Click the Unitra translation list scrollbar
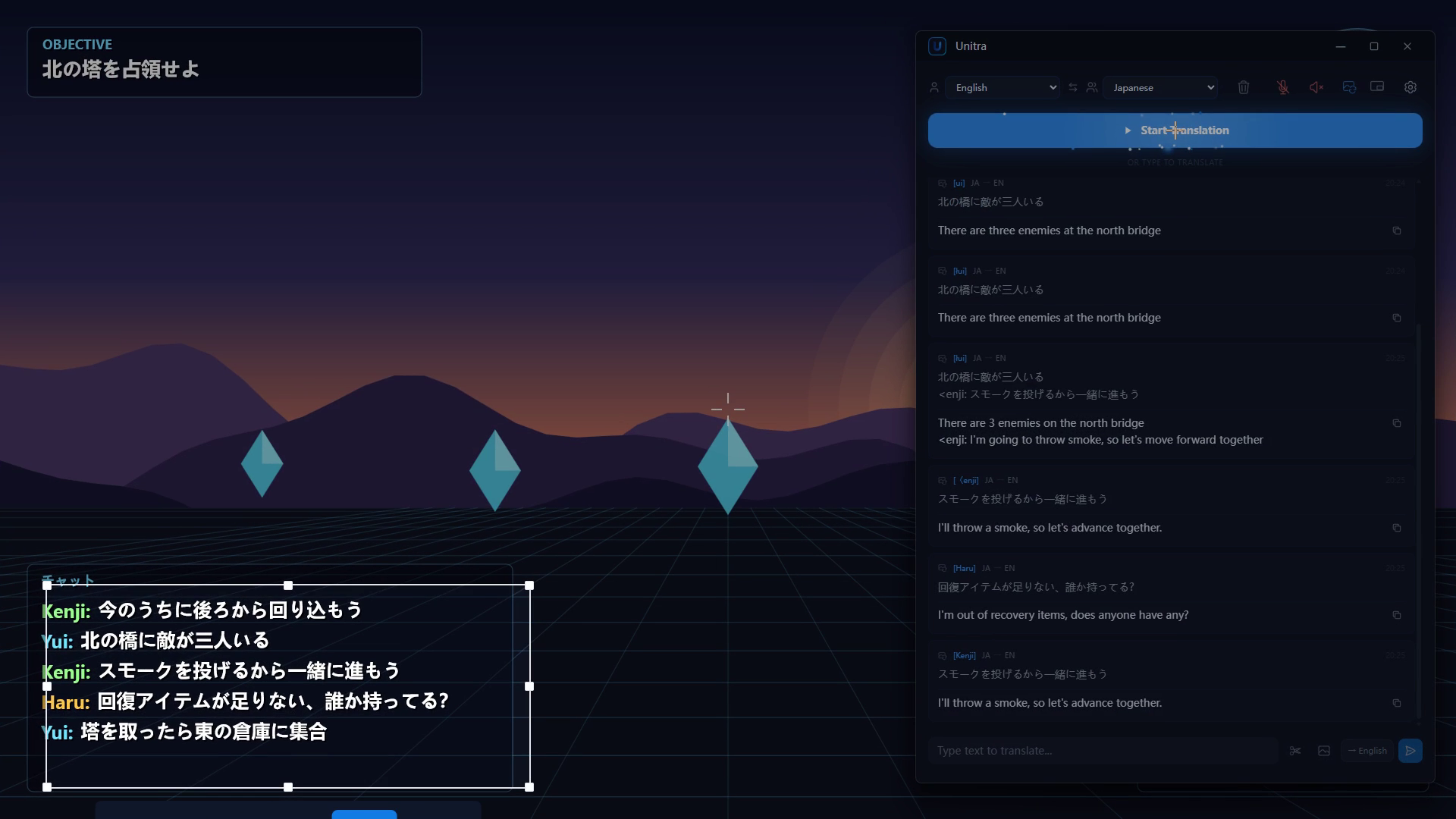The image size is (1456, 819). pyautogui.click(x=1418, y=522)
